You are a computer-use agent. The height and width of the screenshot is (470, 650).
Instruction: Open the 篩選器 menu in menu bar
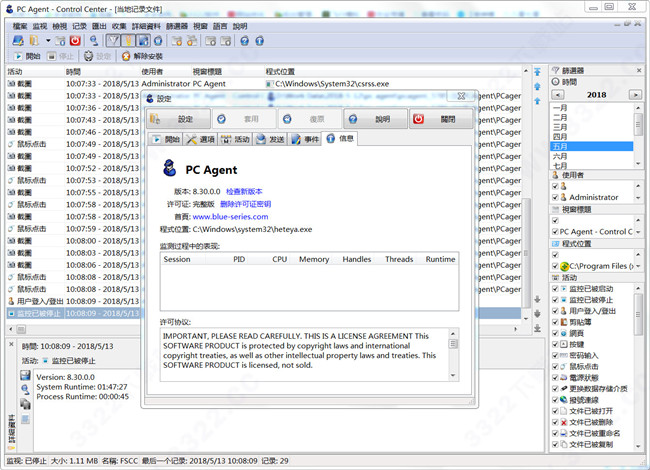pos(176,25)
